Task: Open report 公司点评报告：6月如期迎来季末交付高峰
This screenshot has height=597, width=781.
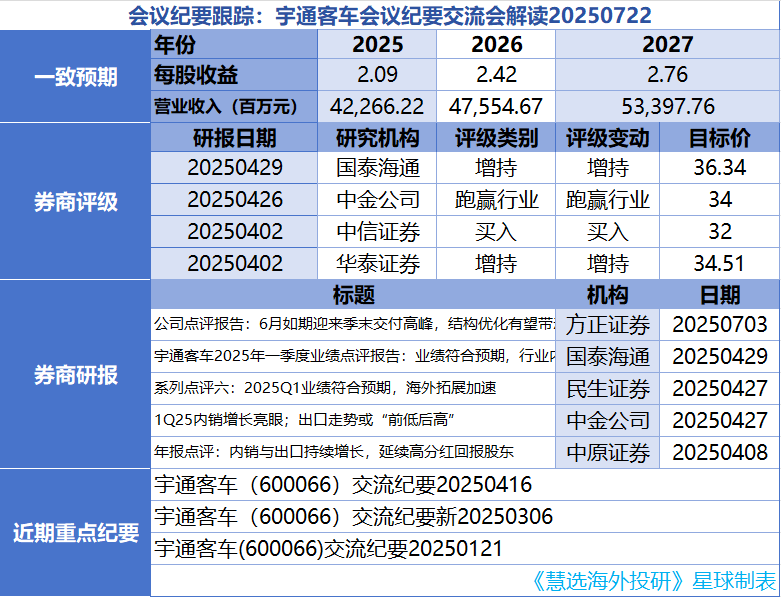Action: click(354, 324)
